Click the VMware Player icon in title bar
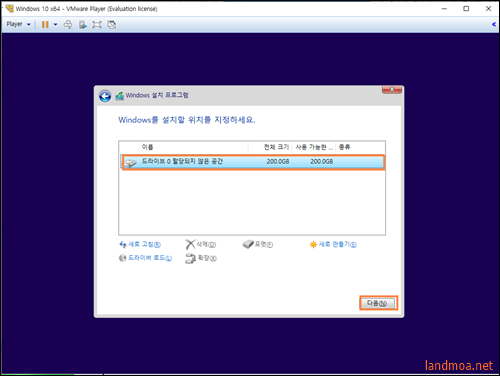Screen dimensions: 500x376 [x=10, y=8]
